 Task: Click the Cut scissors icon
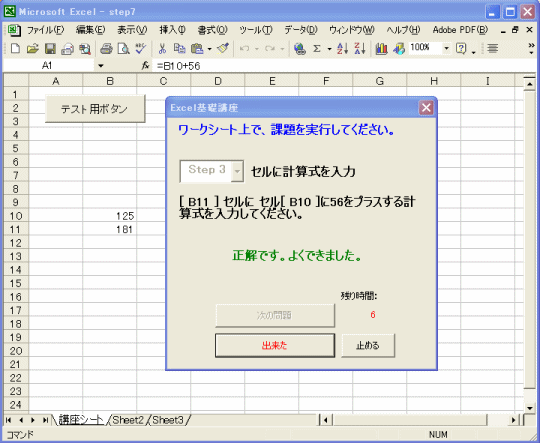pos(162,49)
